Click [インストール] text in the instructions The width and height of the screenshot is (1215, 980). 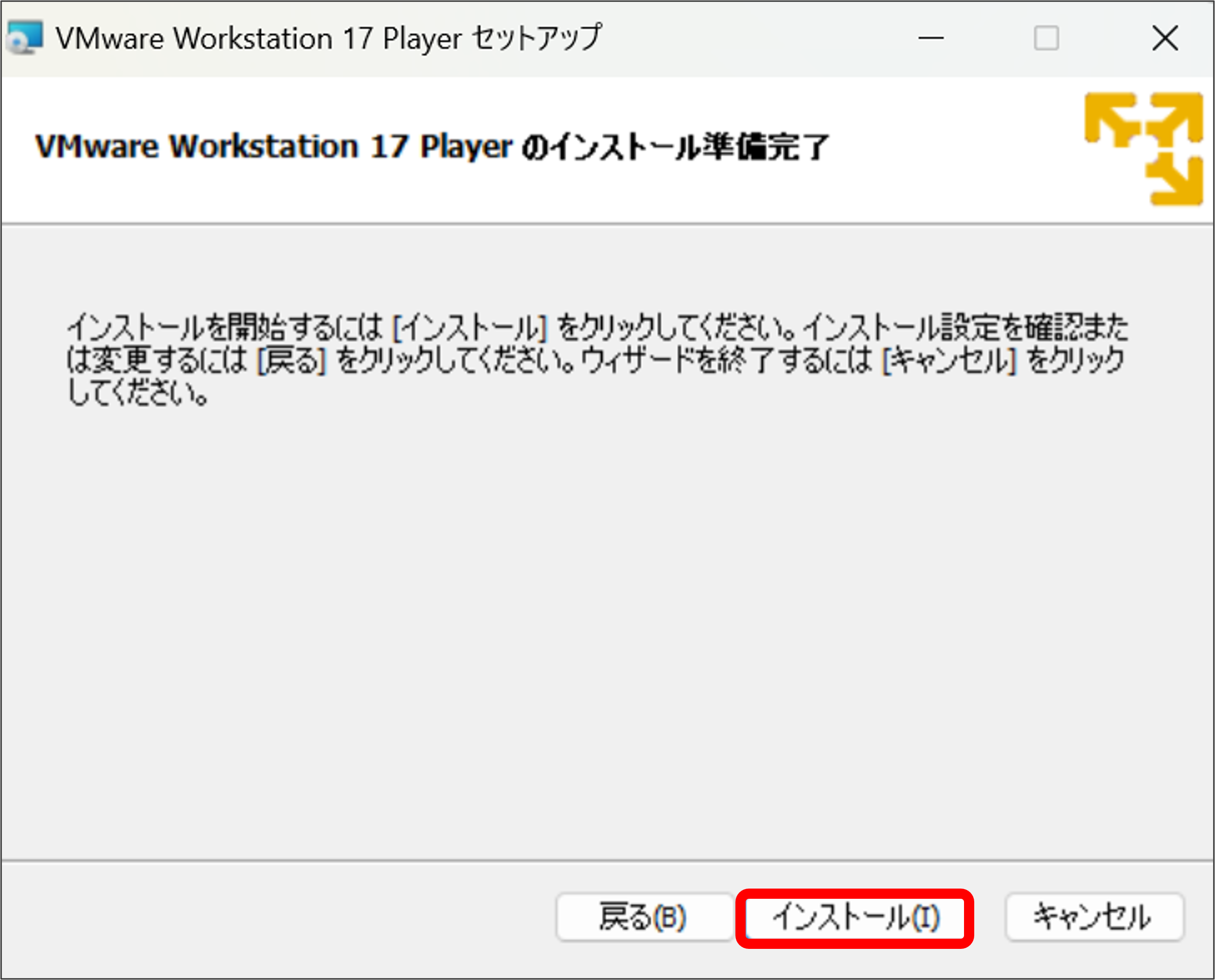[470, 328]
